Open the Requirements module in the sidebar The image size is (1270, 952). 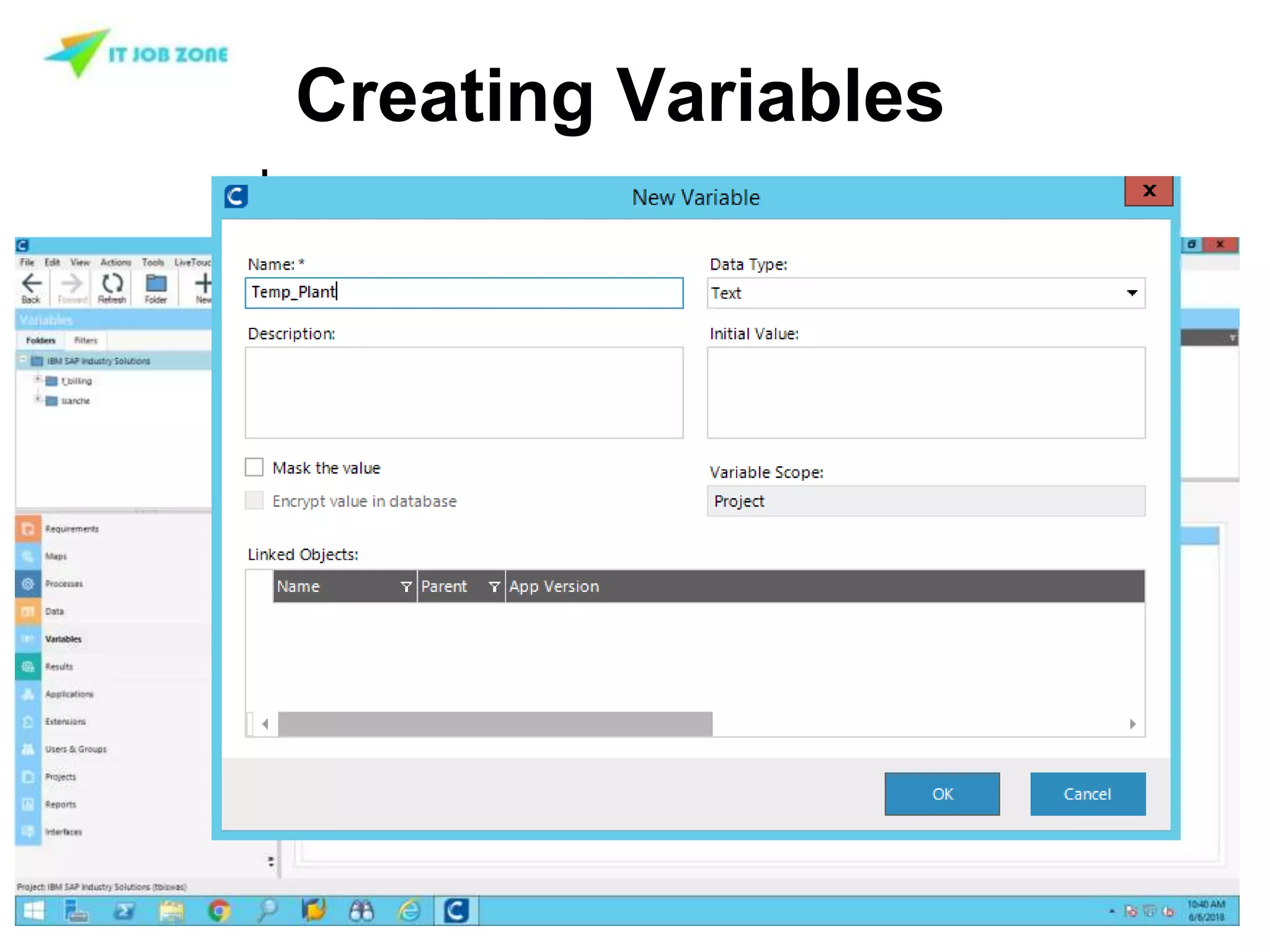click(71, 529)
